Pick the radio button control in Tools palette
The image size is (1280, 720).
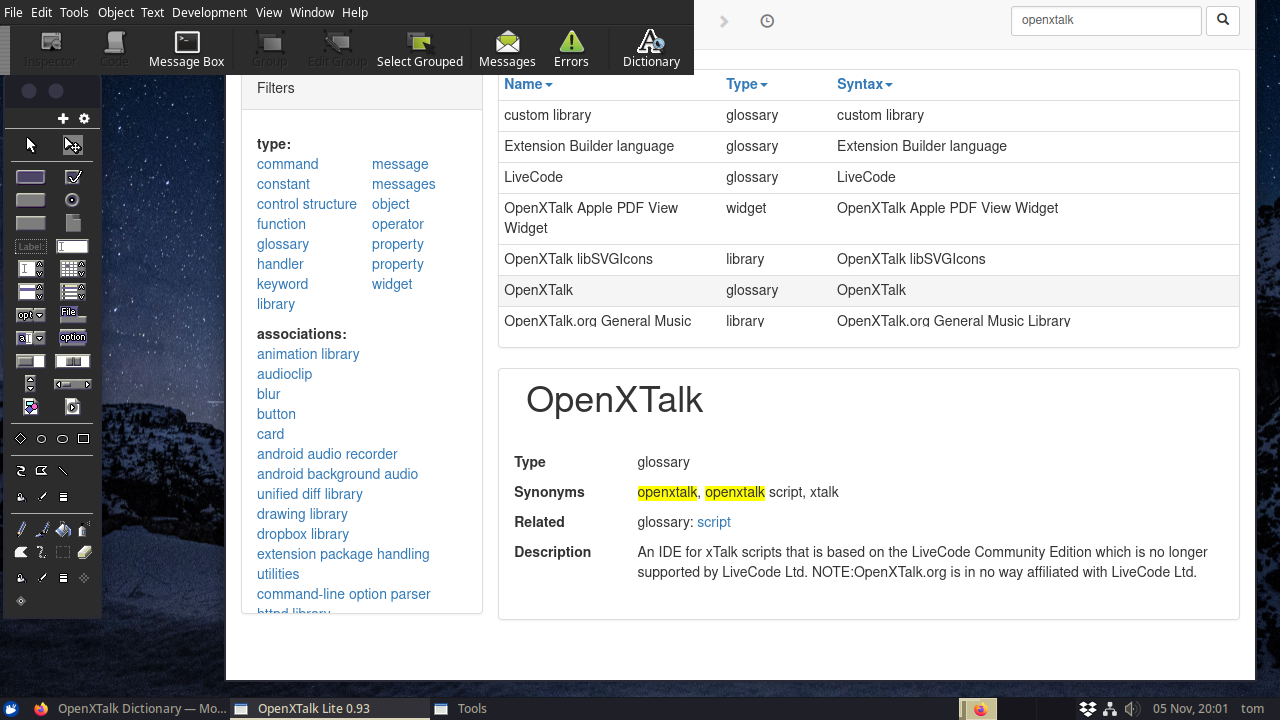point(72,200)
